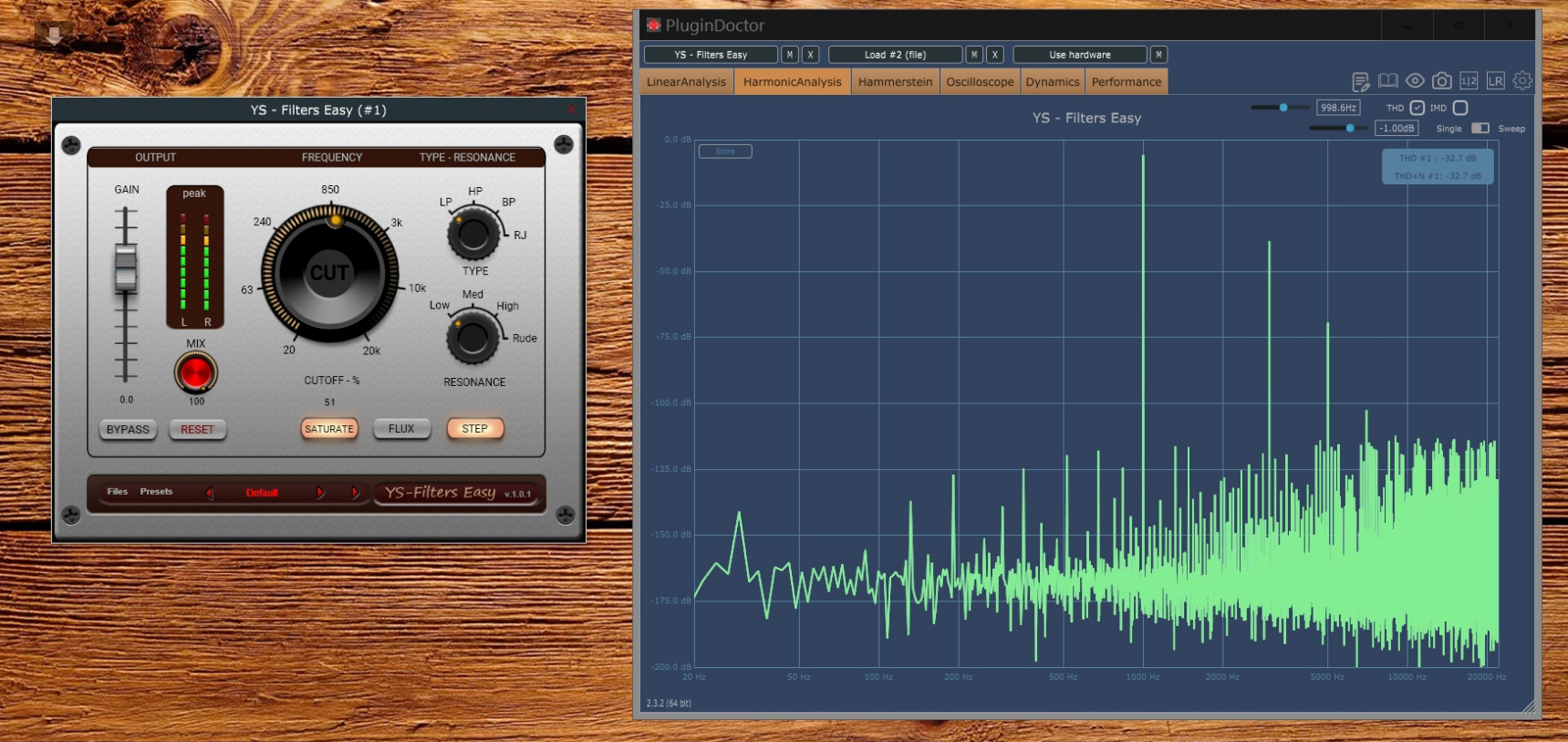This screenshot has width=1568, height=742.
Task: Clear the Load #2 slot with X
Action: (995, 55)
